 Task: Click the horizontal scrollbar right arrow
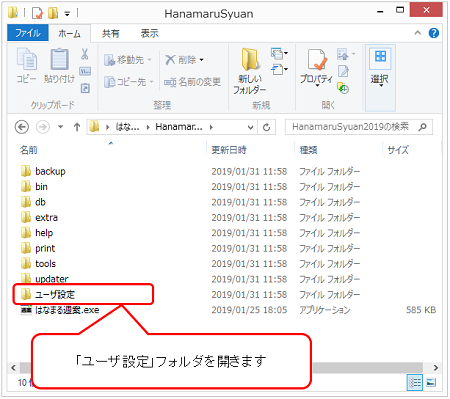(436, 368)
